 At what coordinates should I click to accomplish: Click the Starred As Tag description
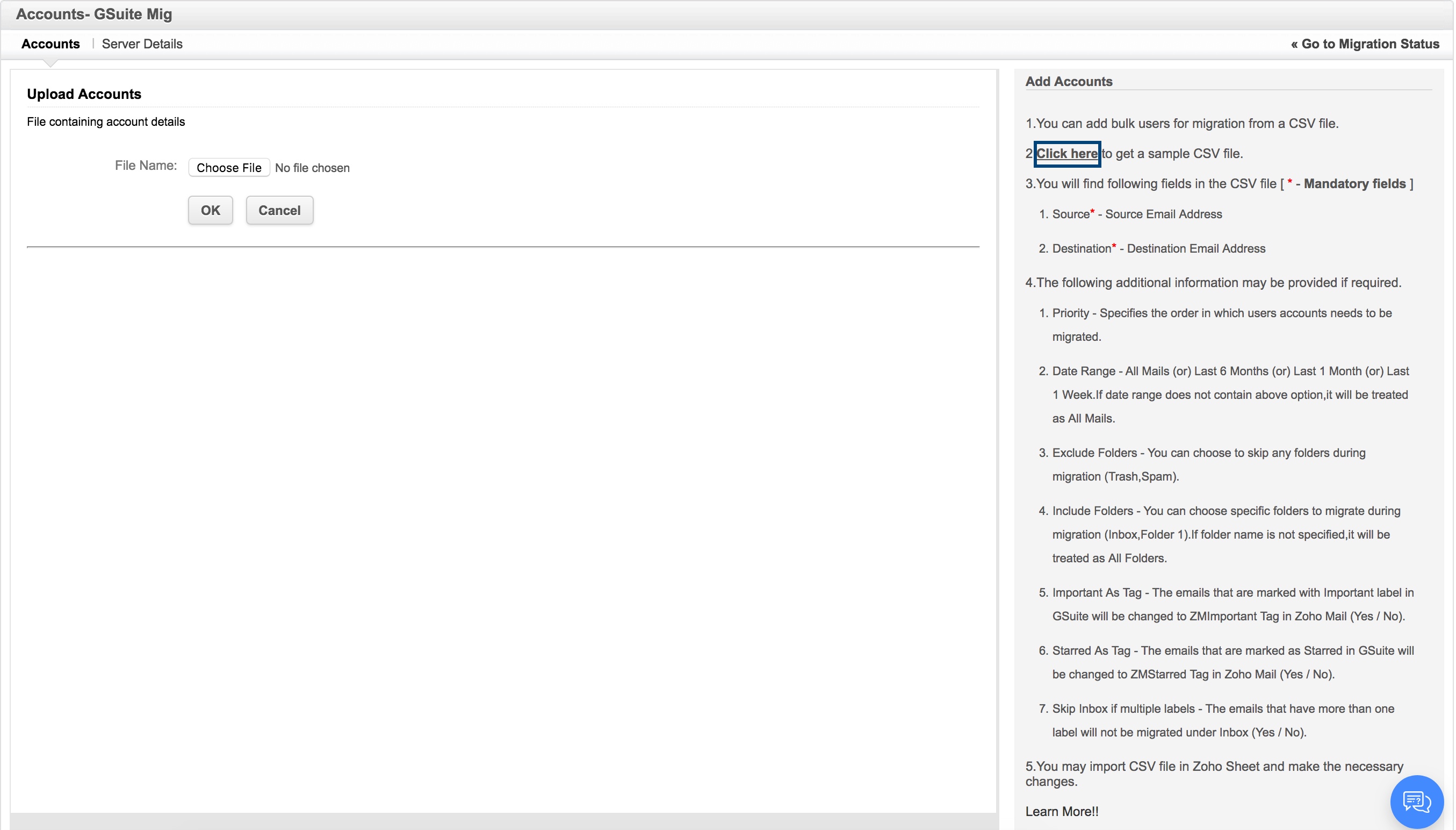[1233, 662]
